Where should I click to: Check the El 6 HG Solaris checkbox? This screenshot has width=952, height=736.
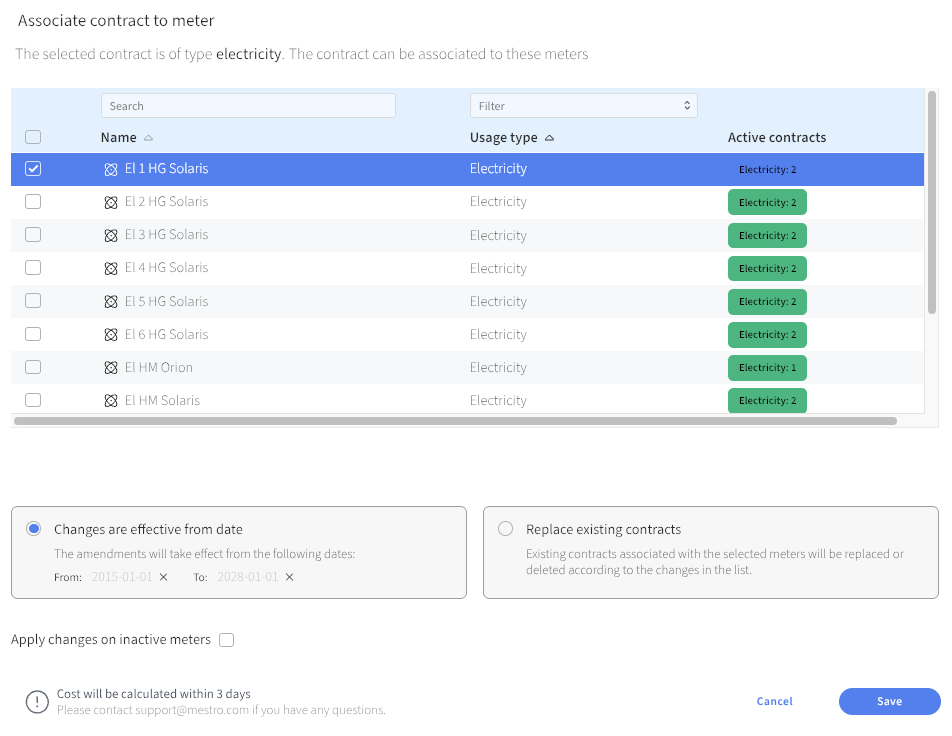click(x=33, y=334)
